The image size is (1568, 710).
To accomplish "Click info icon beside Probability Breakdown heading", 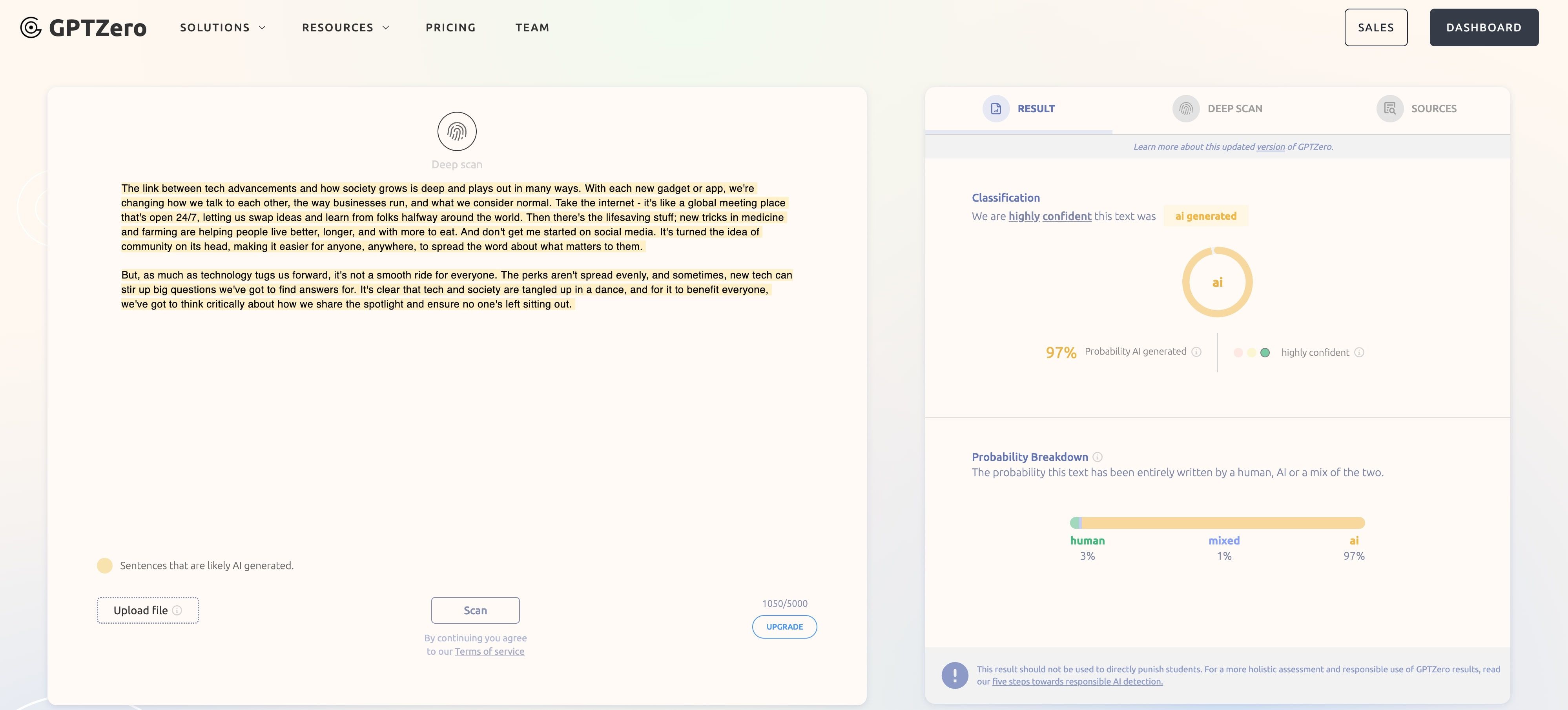I will 1098,457.
